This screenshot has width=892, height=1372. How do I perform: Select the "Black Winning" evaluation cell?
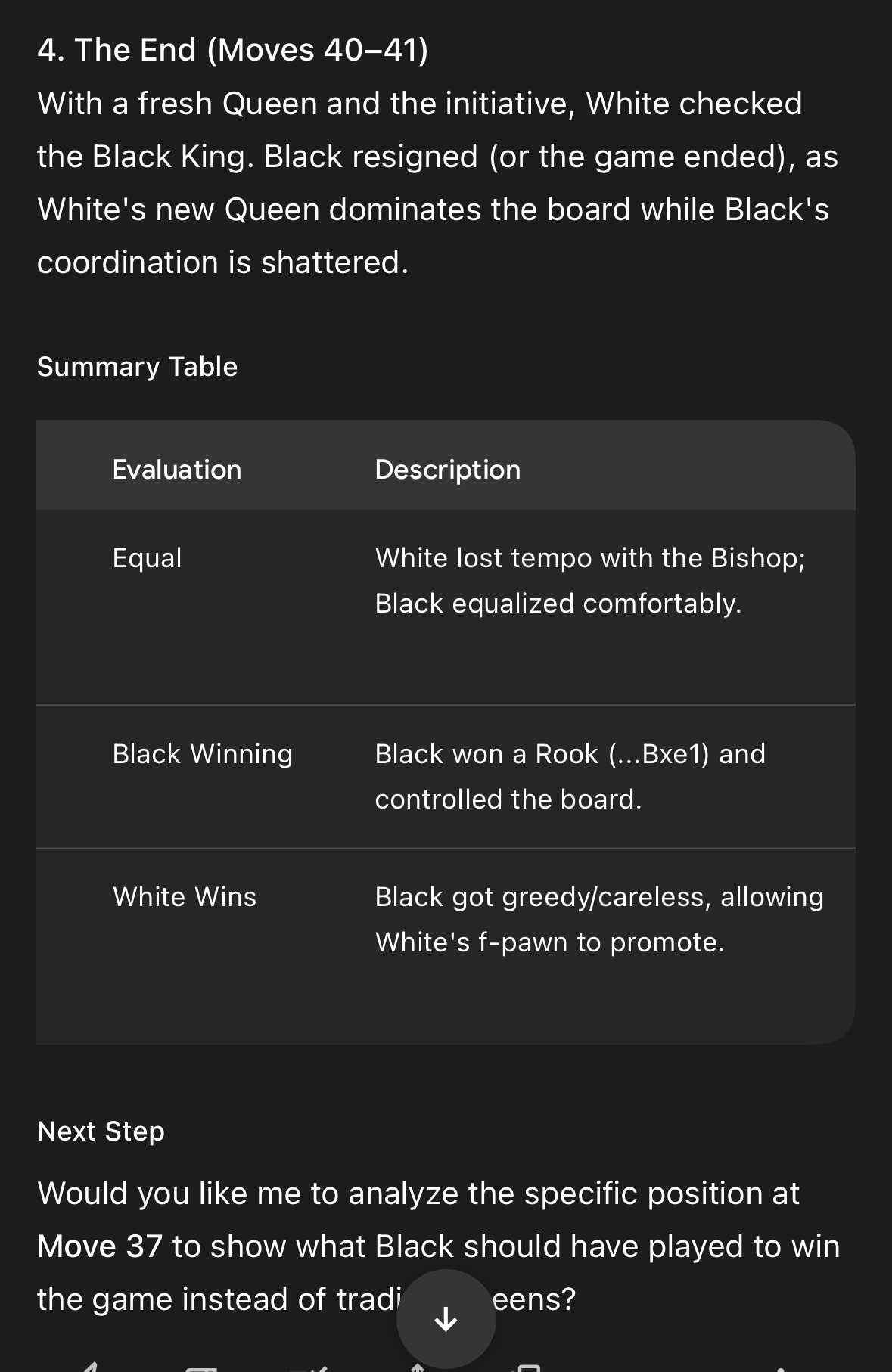(x=202, y=754)
